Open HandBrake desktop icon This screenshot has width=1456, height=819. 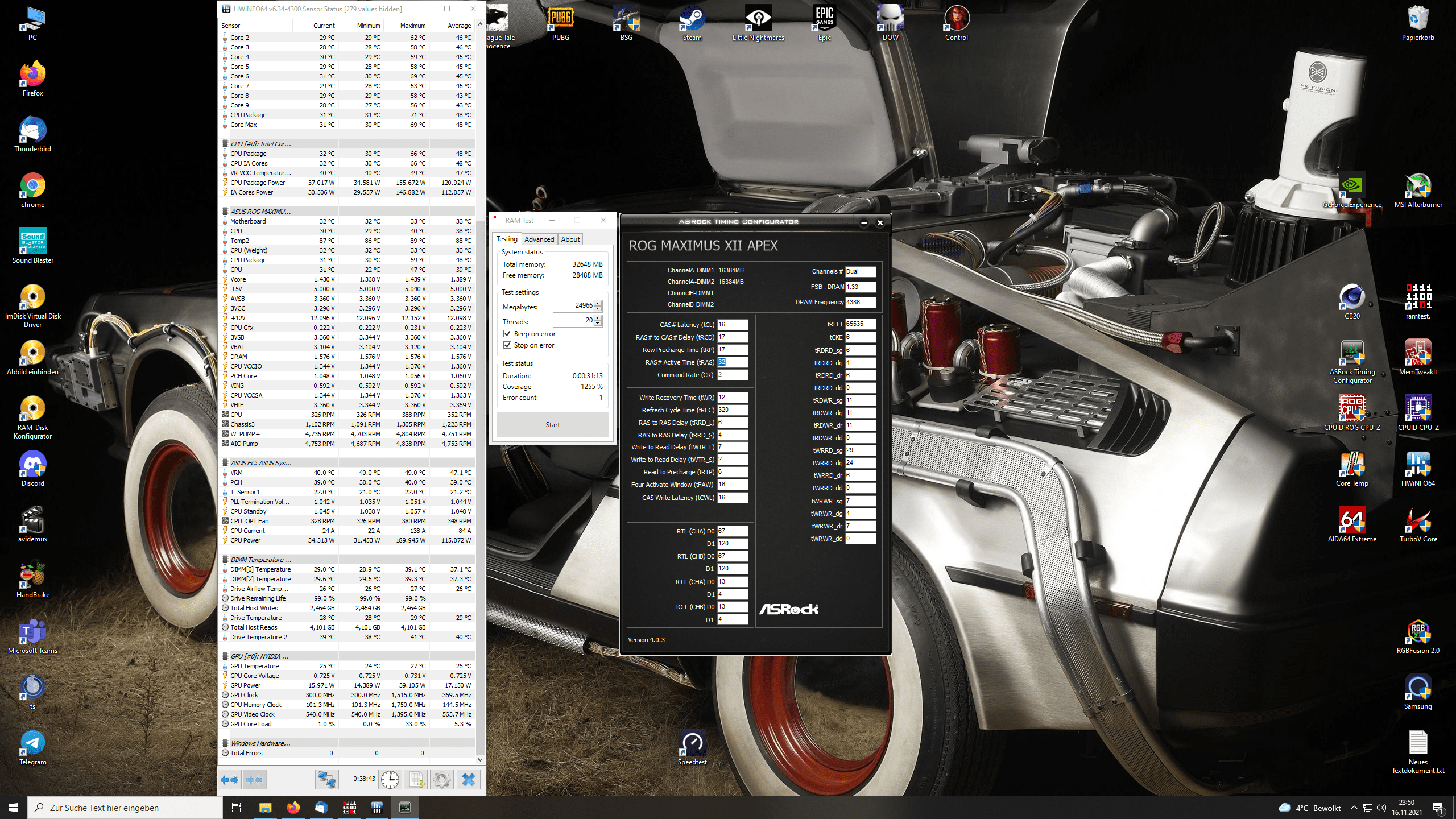pyautogui.click(x=33, y=580)
